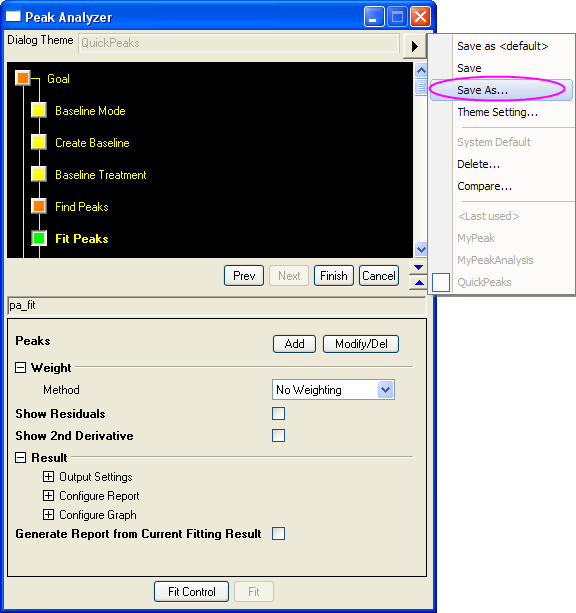
Task: Select the Baseline Mode step label
Action: click(90, 111)
